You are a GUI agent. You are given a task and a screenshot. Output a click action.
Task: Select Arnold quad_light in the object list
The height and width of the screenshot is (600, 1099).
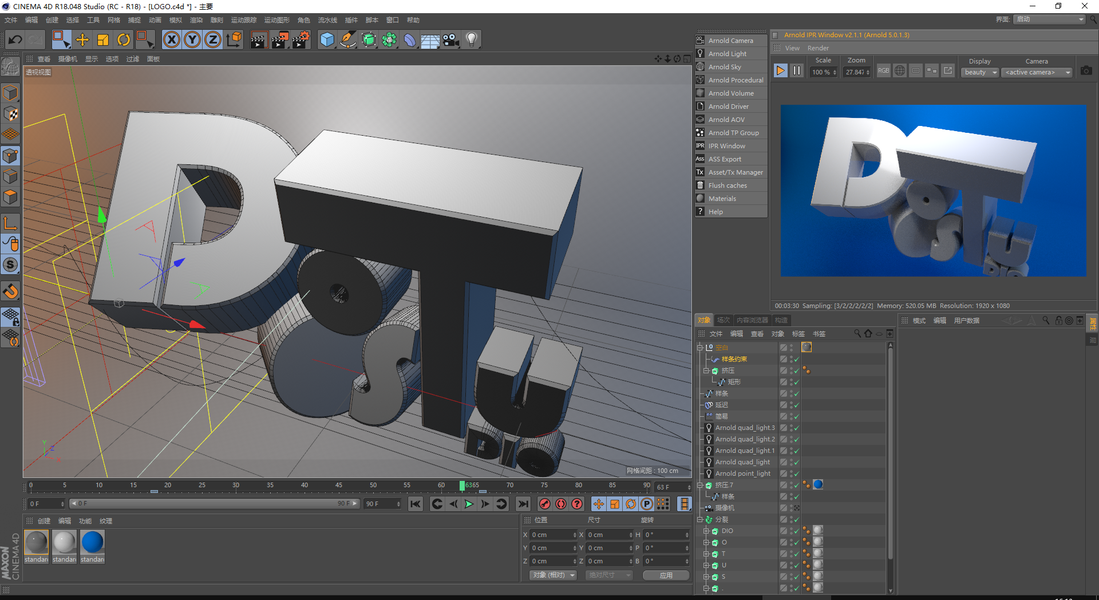742,462
